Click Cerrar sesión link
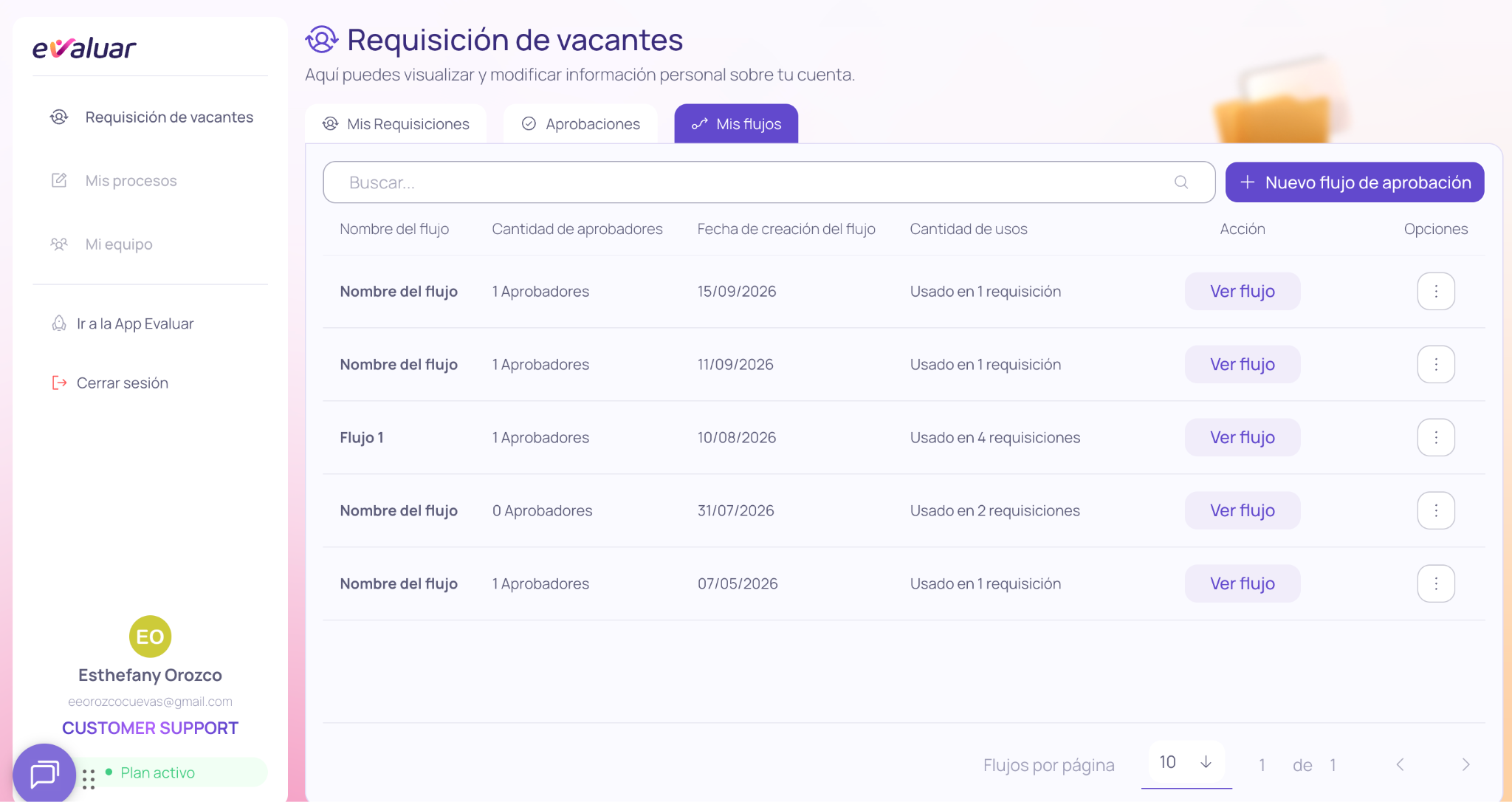1512x802 pixels. coord(122,383)
